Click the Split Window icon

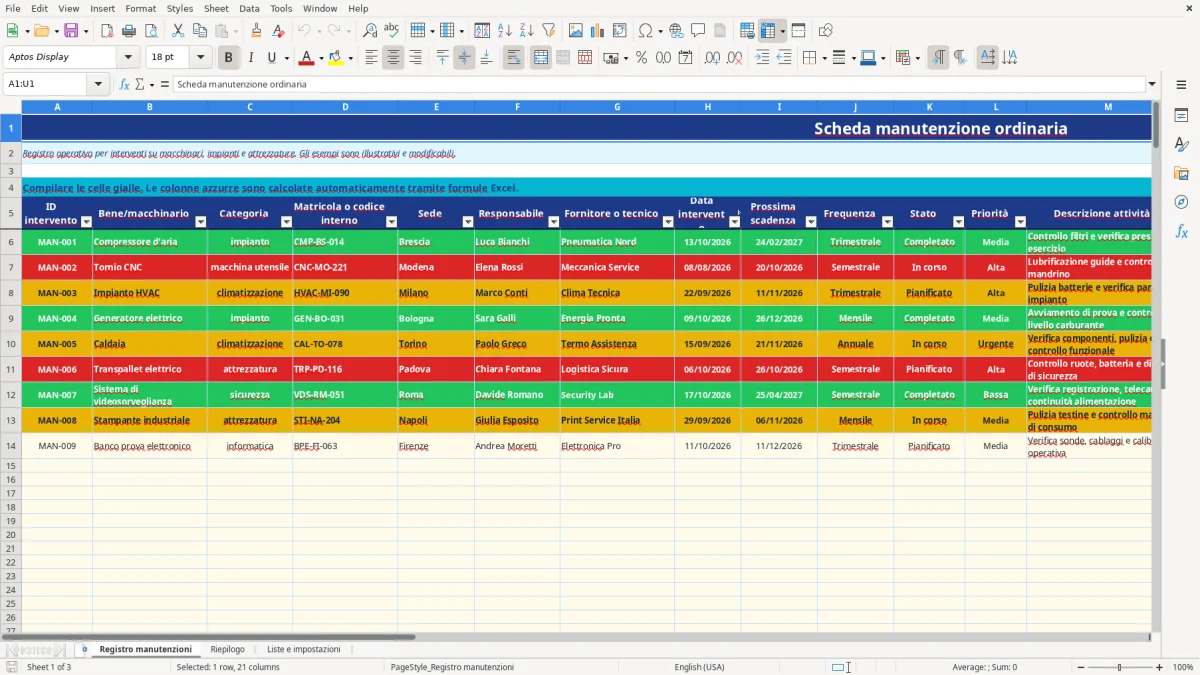pos(798,31)
